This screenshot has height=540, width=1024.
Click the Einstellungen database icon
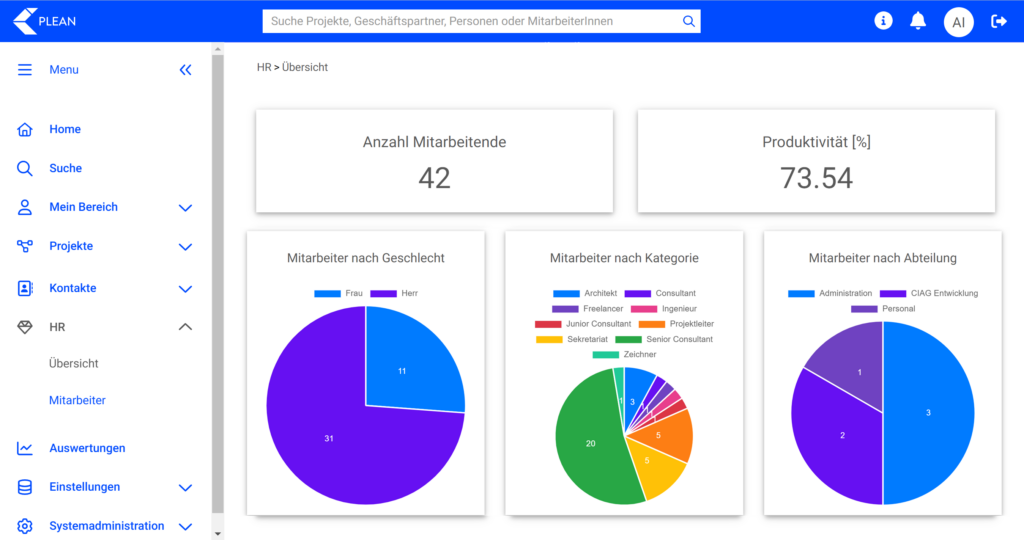pos(25,487)
